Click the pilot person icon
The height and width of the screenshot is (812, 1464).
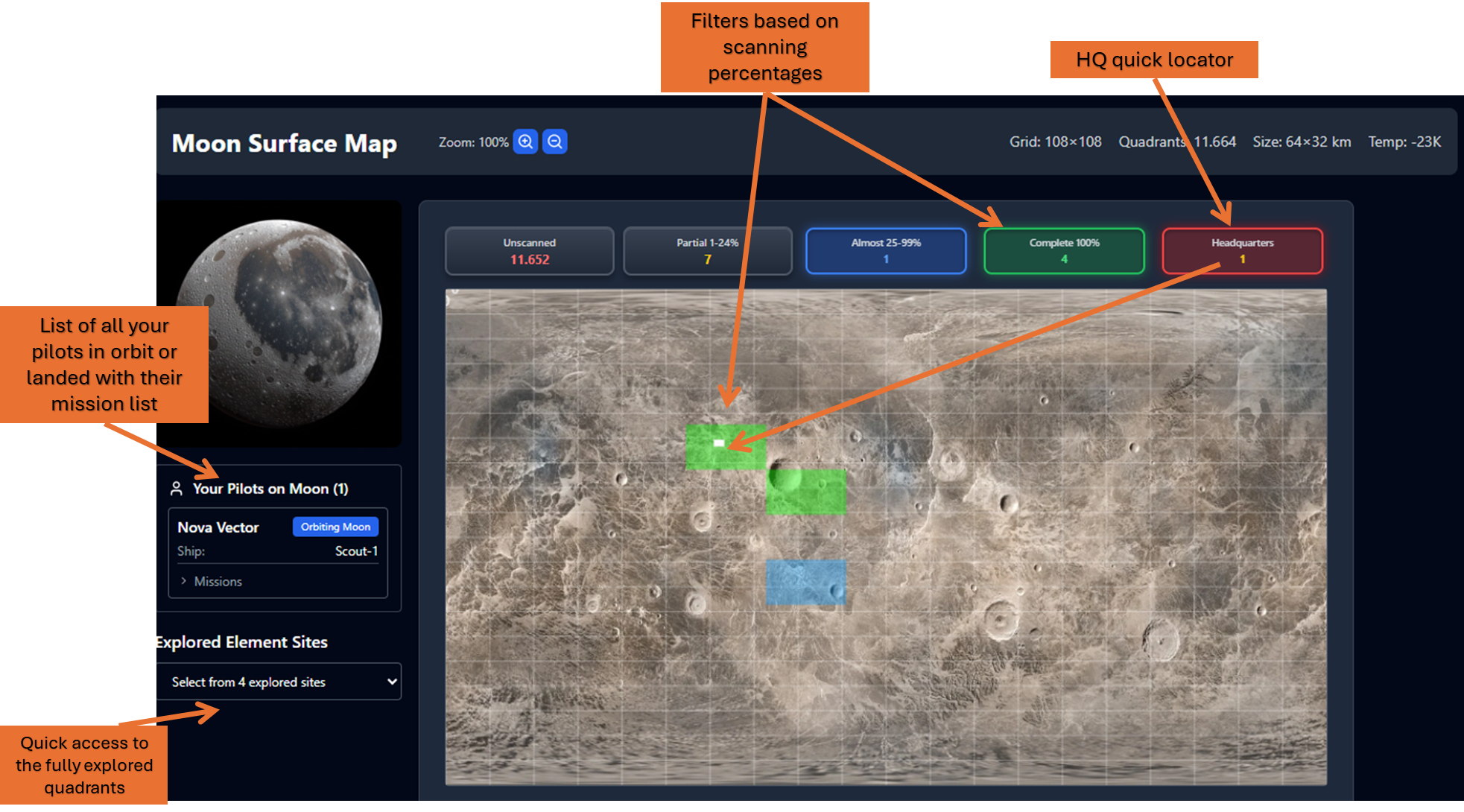[177, 489]
